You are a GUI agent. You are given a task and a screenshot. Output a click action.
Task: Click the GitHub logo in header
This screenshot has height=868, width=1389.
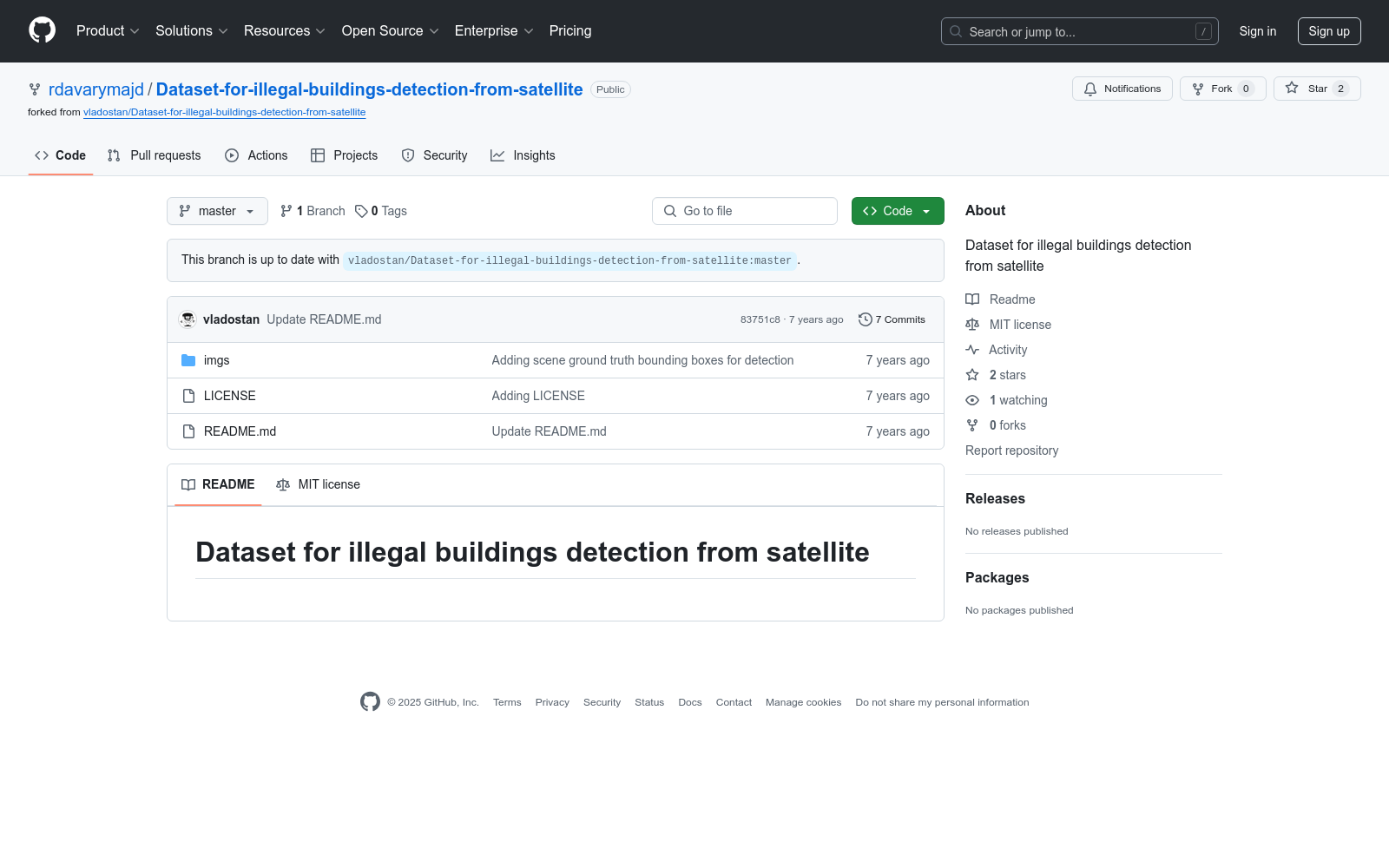(42, 30)
